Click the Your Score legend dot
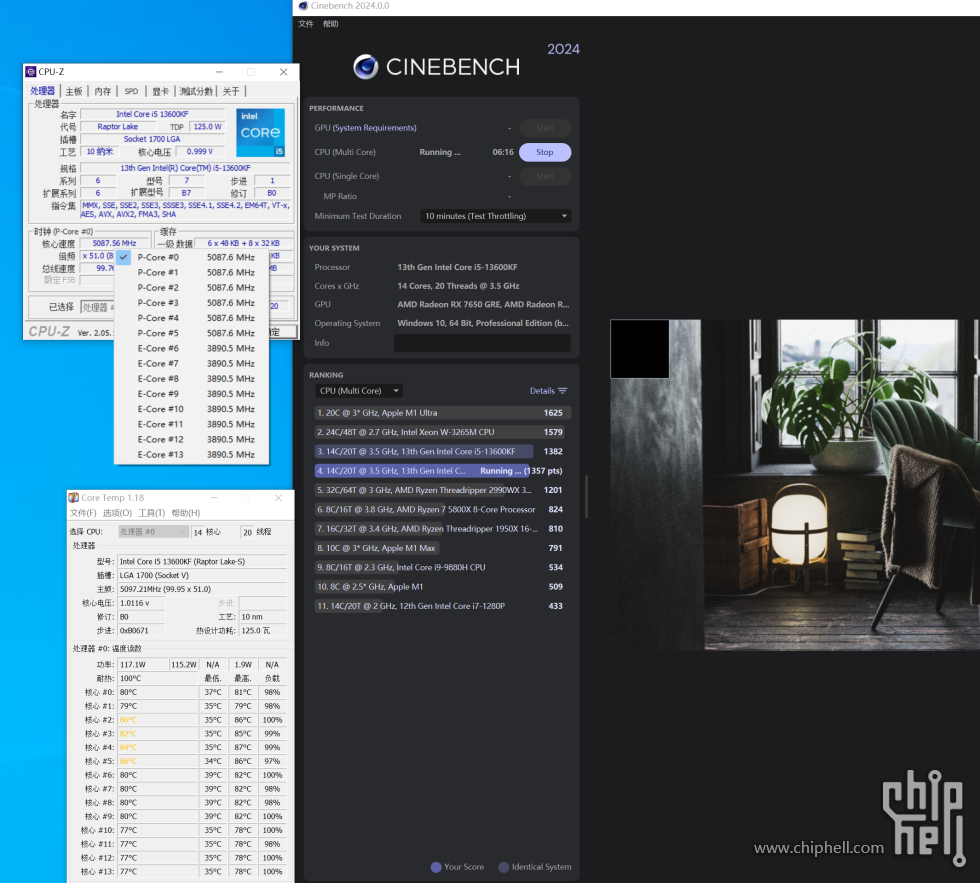 436,867
